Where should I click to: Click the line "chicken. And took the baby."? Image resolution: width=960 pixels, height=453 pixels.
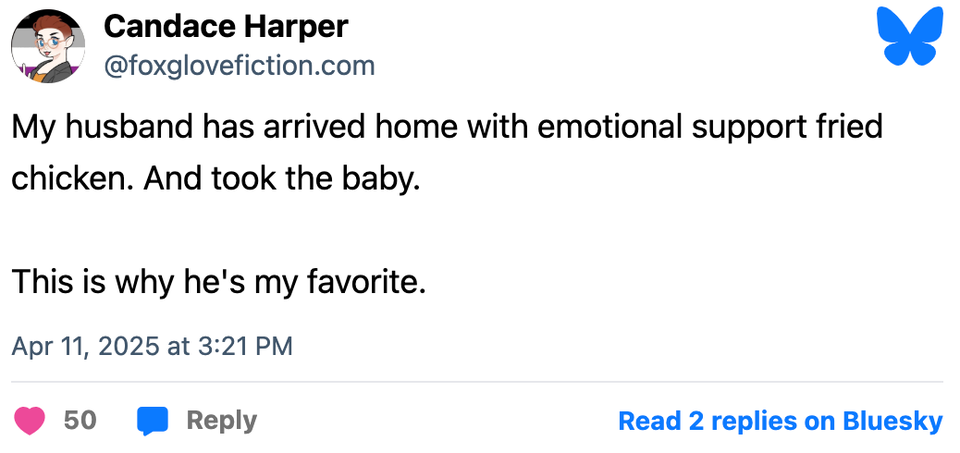(210, 180)
